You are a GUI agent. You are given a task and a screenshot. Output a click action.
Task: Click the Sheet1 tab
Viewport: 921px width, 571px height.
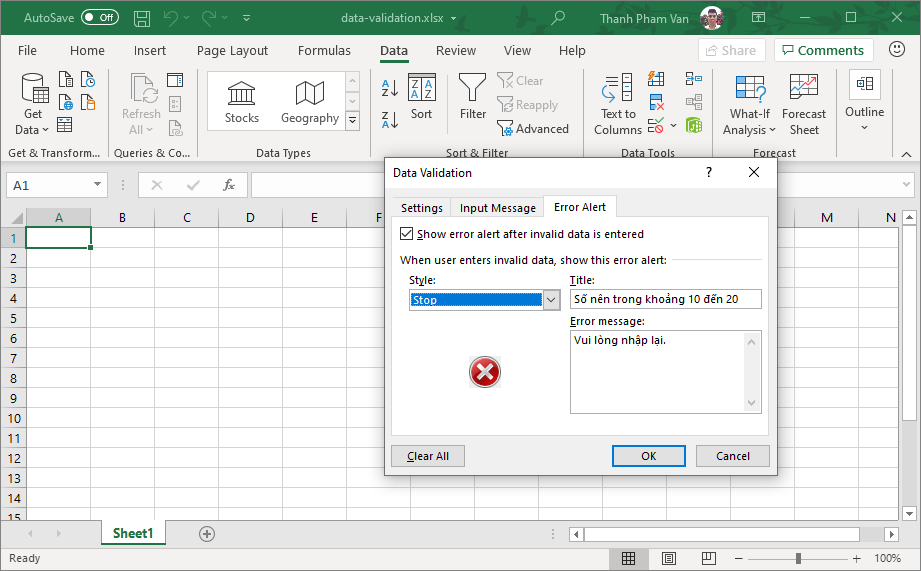(133, 533)
